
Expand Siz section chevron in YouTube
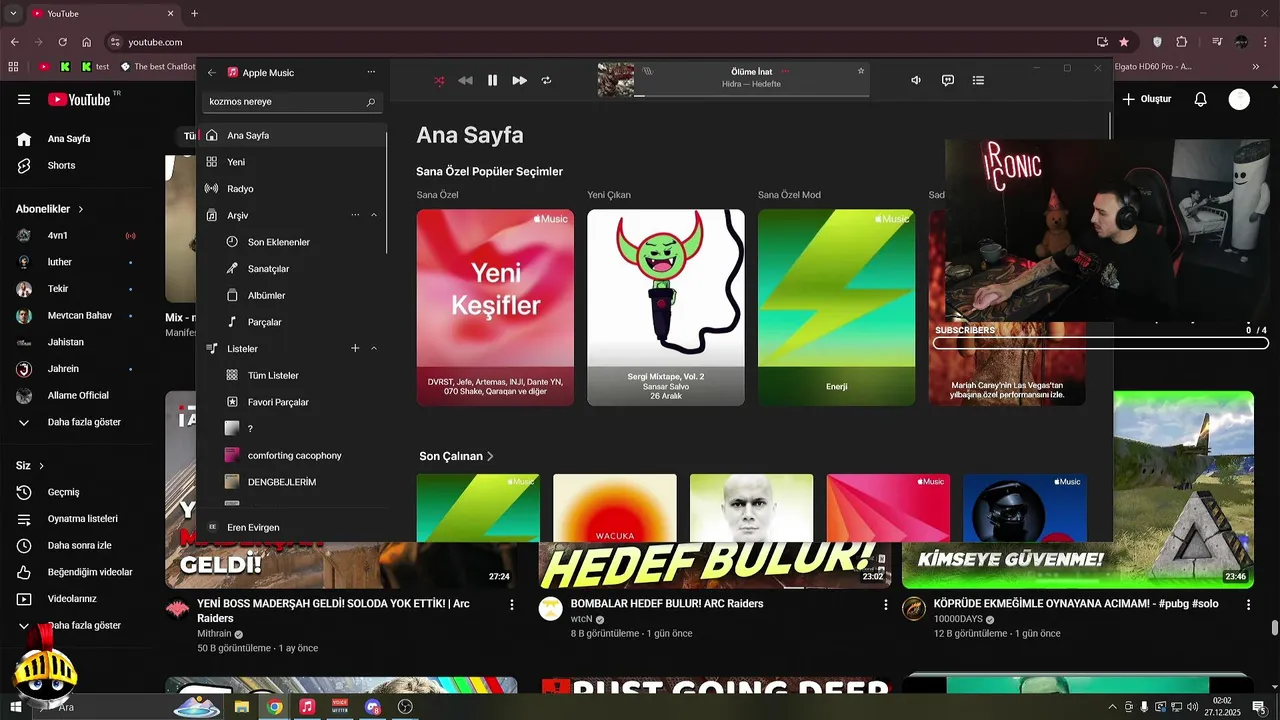(42, 466)
